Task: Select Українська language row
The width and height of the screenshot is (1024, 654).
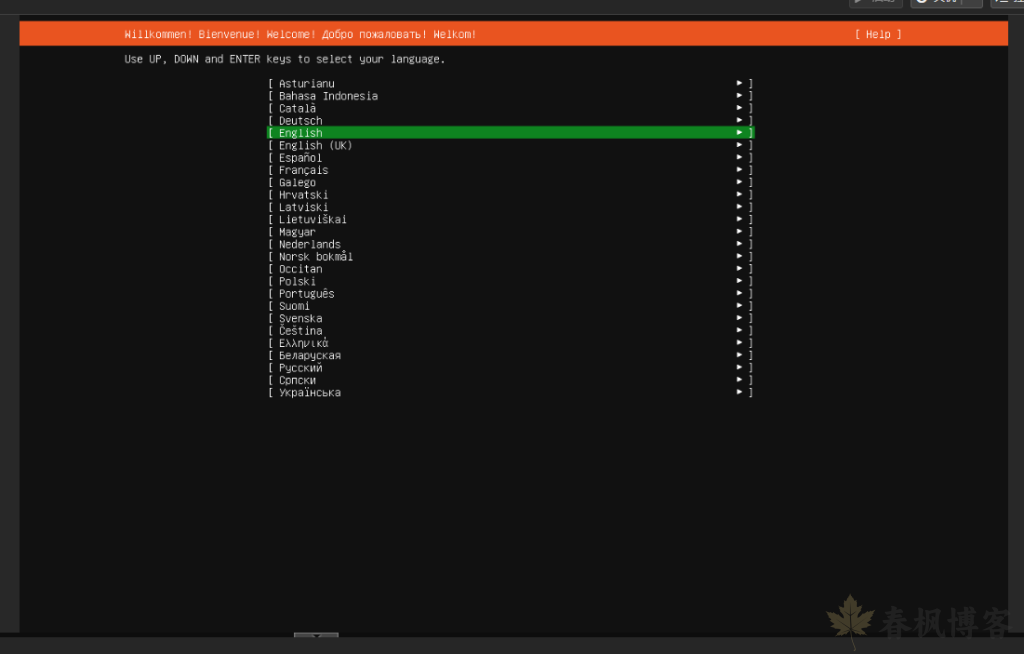Action: pyautogui.click(x=511, y=393)
